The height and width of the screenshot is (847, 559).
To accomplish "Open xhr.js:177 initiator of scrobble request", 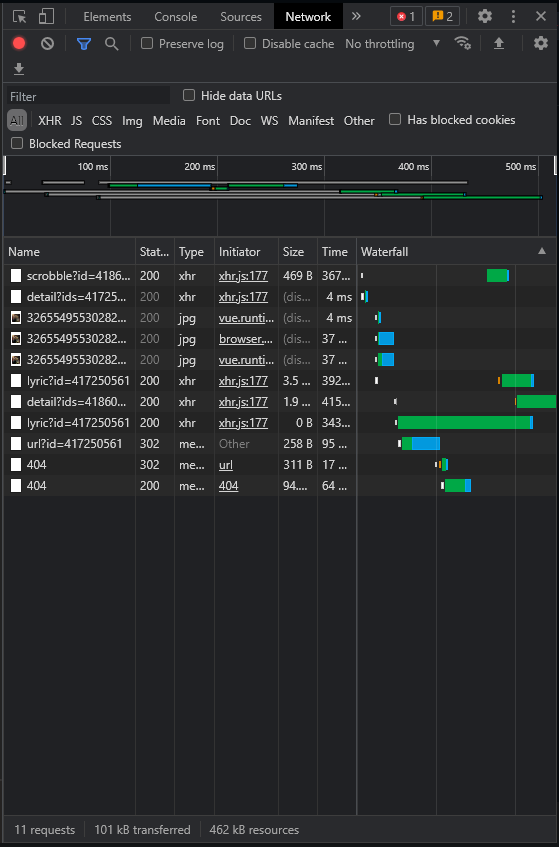I will [x=243, y=275].
